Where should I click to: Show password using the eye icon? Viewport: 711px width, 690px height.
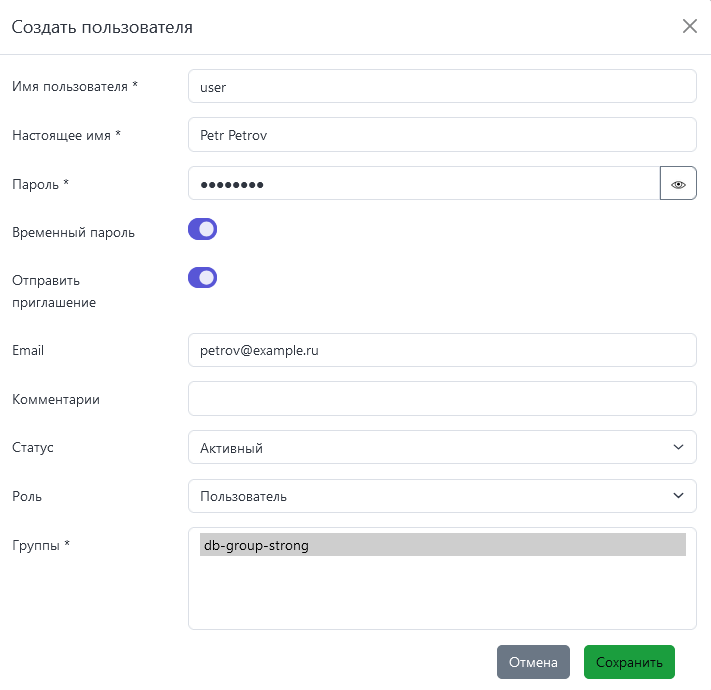click(x=678, y=184)
